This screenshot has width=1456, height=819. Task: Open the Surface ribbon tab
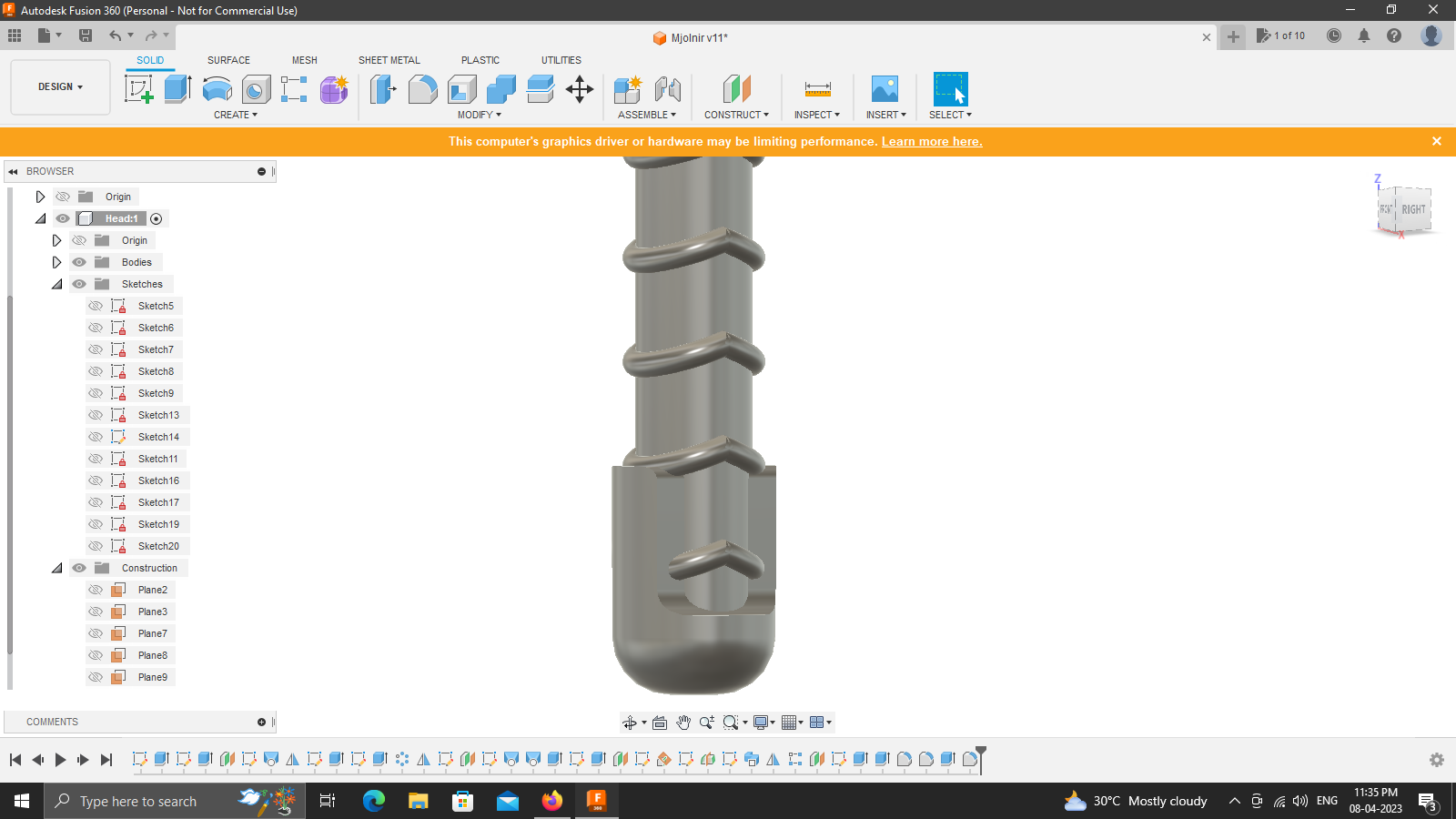click(227, 59)
